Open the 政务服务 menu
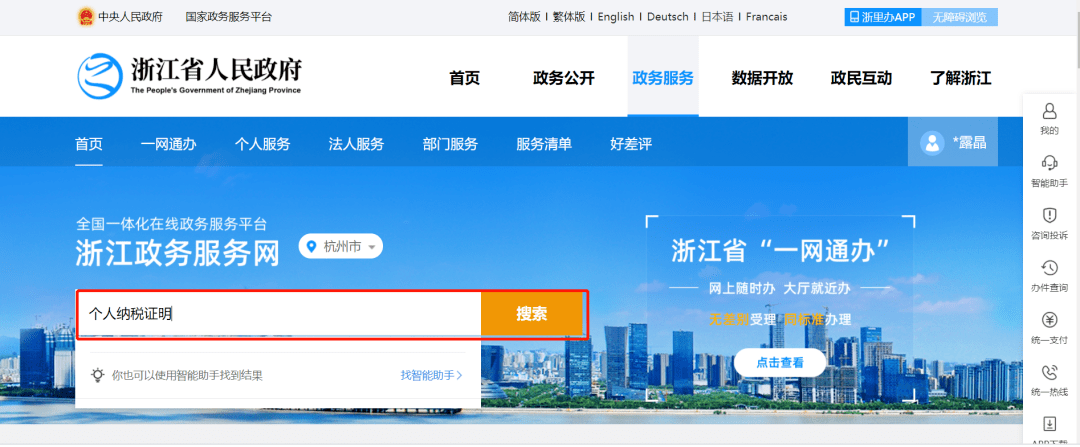 tap(663, 78)
